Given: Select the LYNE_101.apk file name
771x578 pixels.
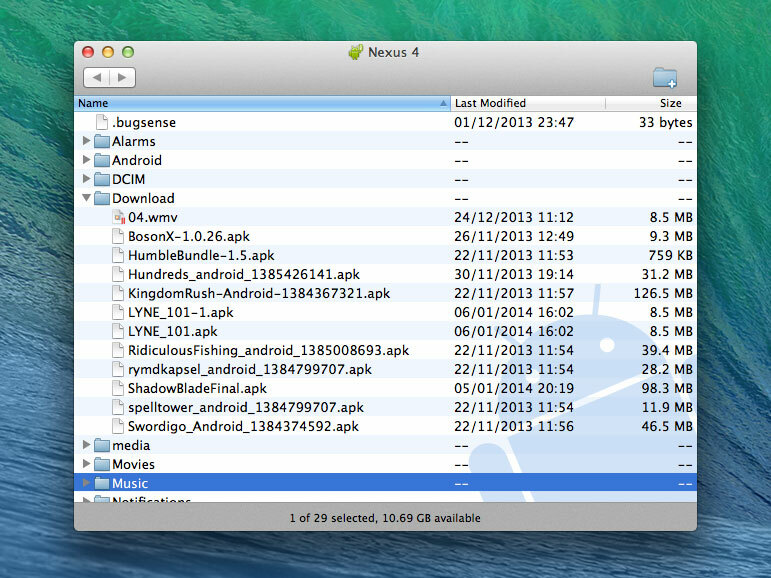Looking at the screenshot, I should [x=173, y=332].
